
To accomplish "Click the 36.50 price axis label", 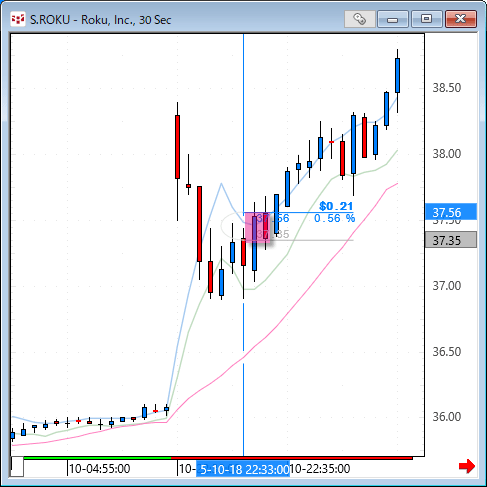I will (x=447, y=352).
